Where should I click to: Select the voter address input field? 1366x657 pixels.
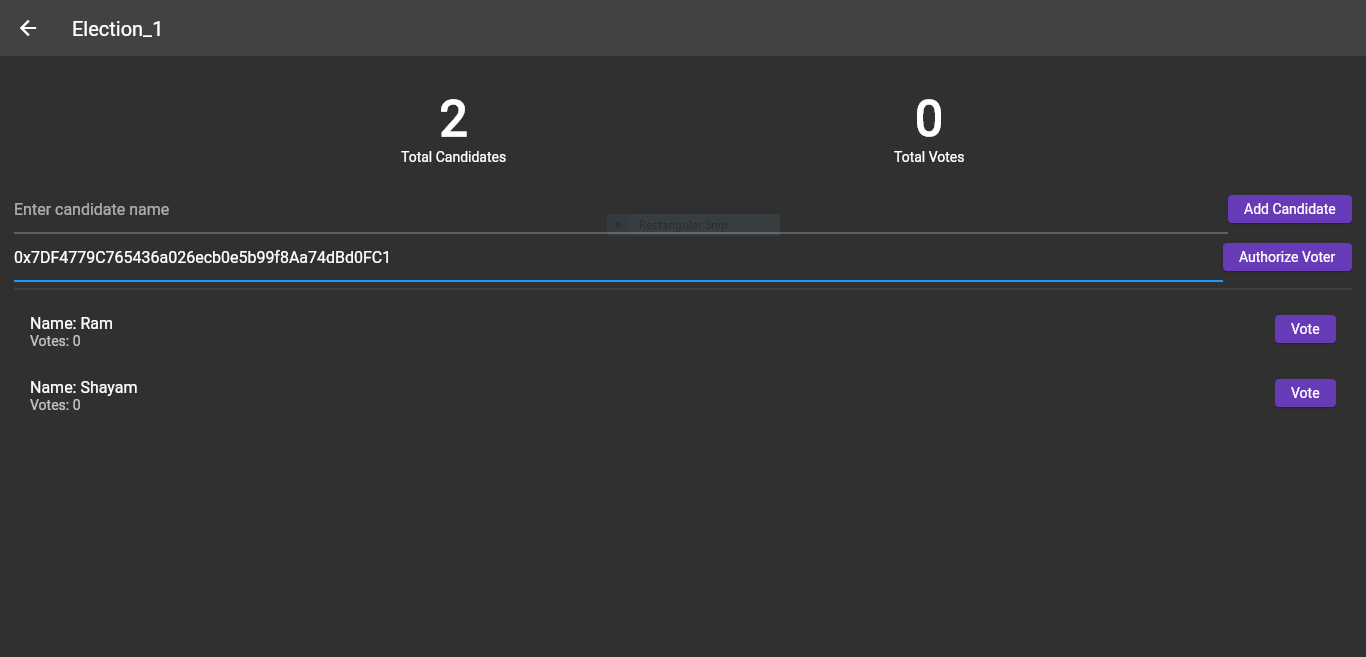pos(600,257)
